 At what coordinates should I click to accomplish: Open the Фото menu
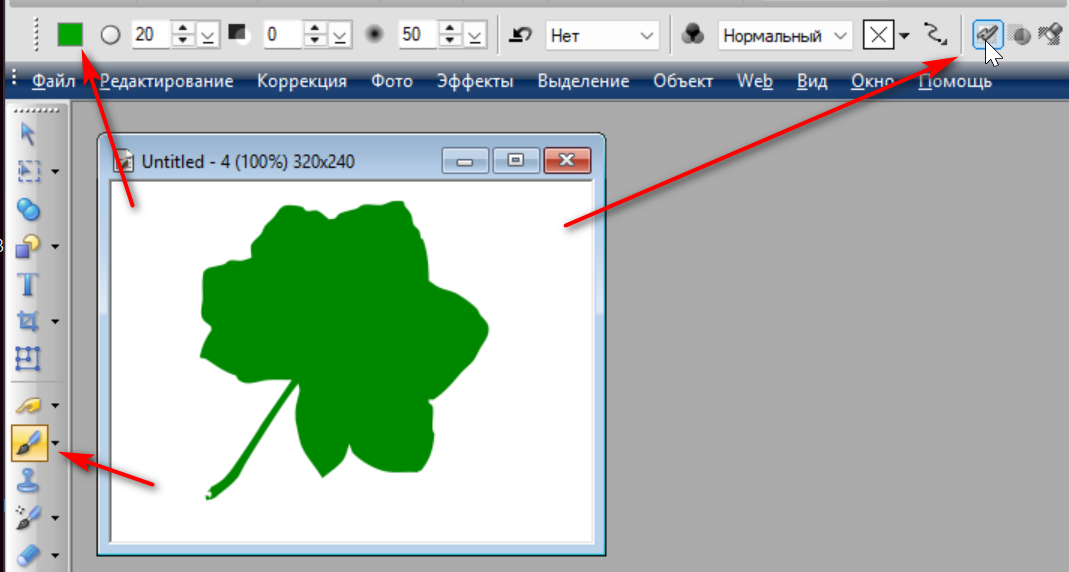coord(392,82)
